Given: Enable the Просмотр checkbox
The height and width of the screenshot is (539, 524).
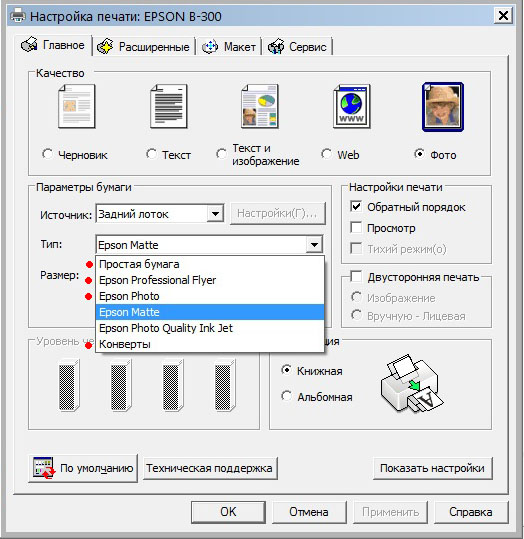Looking at the screenshot, I should click(356, 228).
